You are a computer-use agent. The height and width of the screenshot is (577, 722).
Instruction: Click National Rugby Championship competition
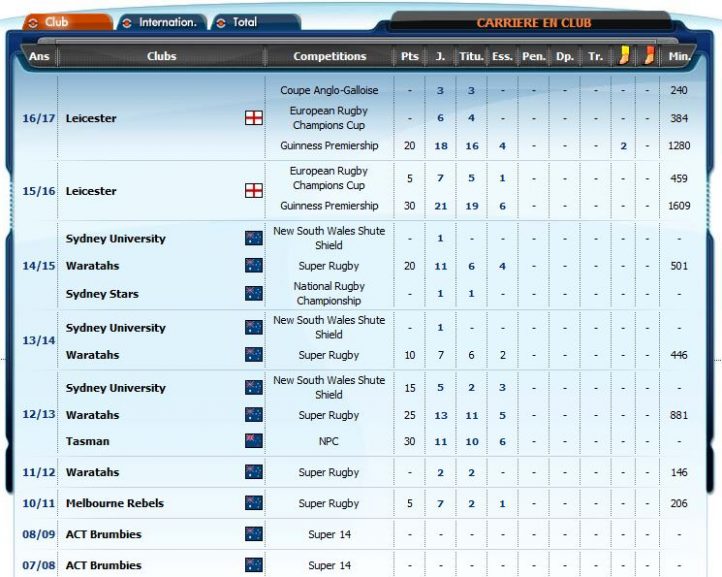tap(329, 293)
